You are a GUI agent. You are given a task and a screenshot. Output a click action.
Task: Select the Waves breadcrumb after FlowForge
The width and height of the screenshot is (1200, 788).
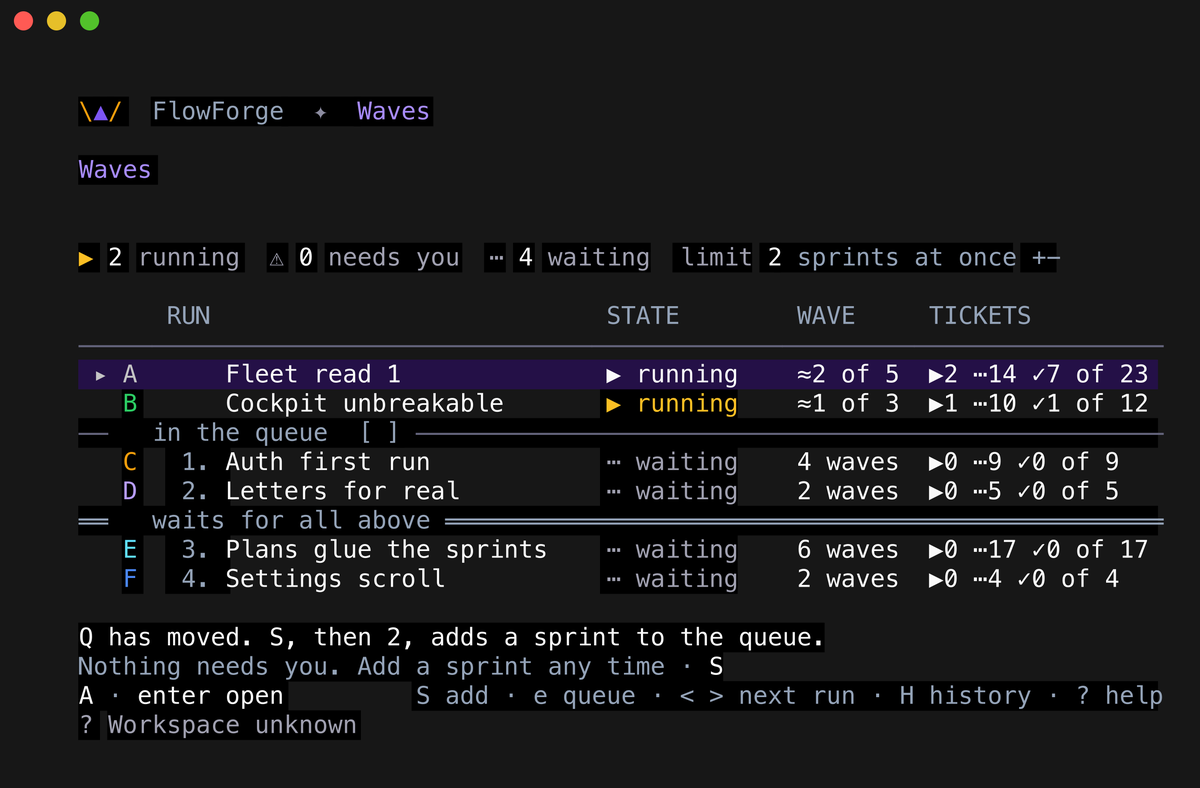(393, 111)
